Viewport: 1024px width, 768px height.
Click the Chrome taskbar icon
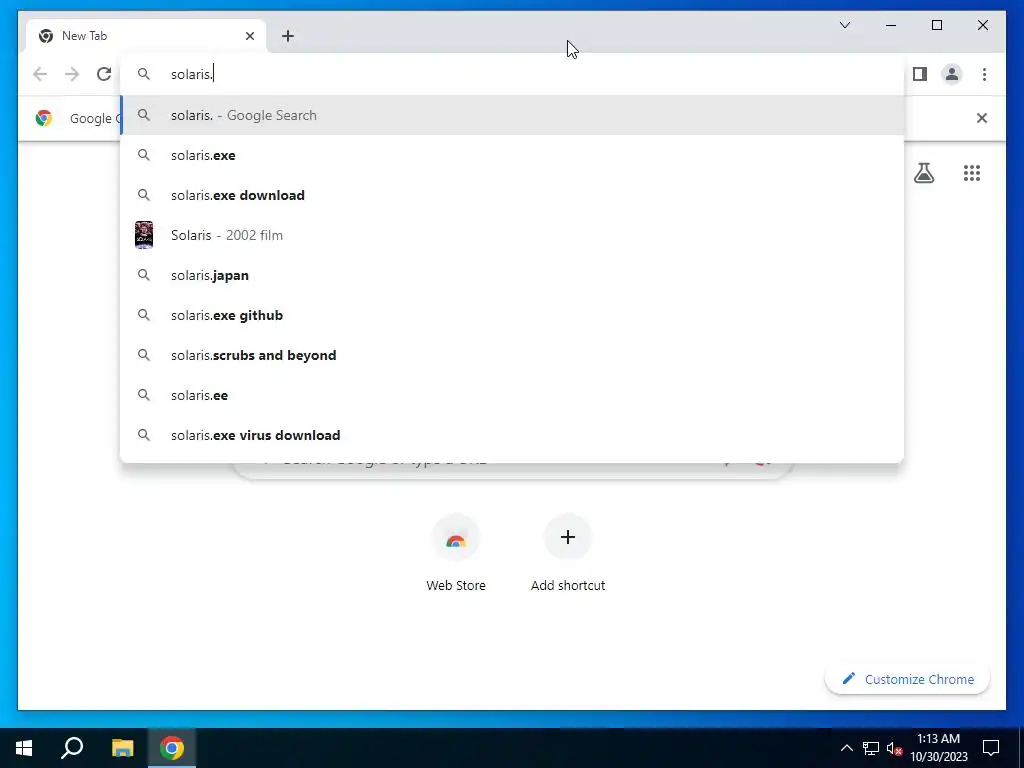coord(172,748)
